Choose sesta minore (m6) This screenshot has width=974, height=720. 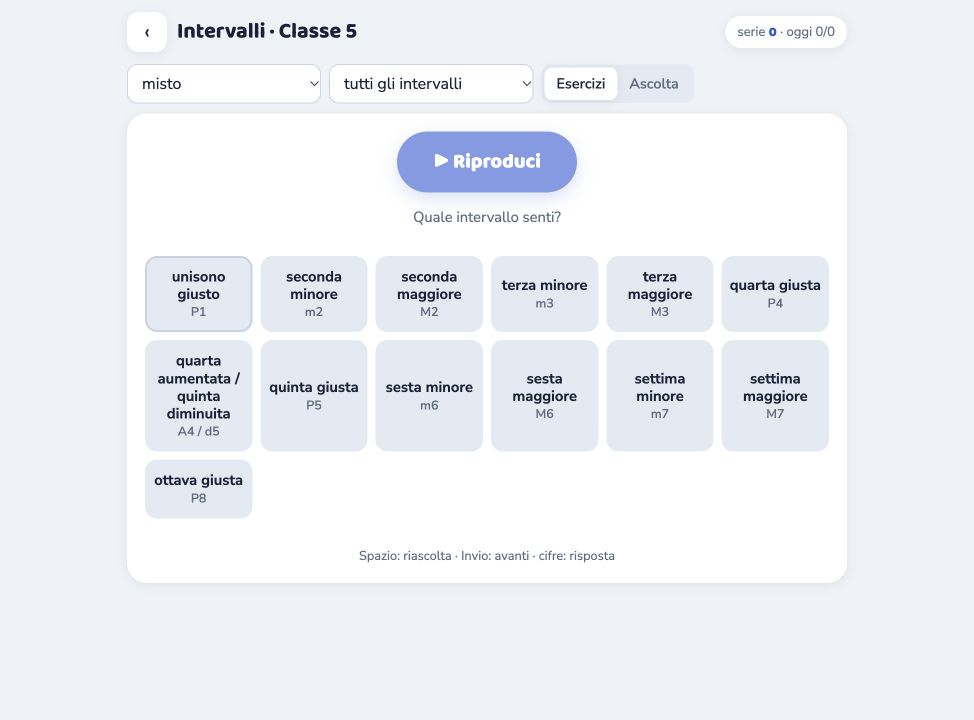tap(429, 396)
